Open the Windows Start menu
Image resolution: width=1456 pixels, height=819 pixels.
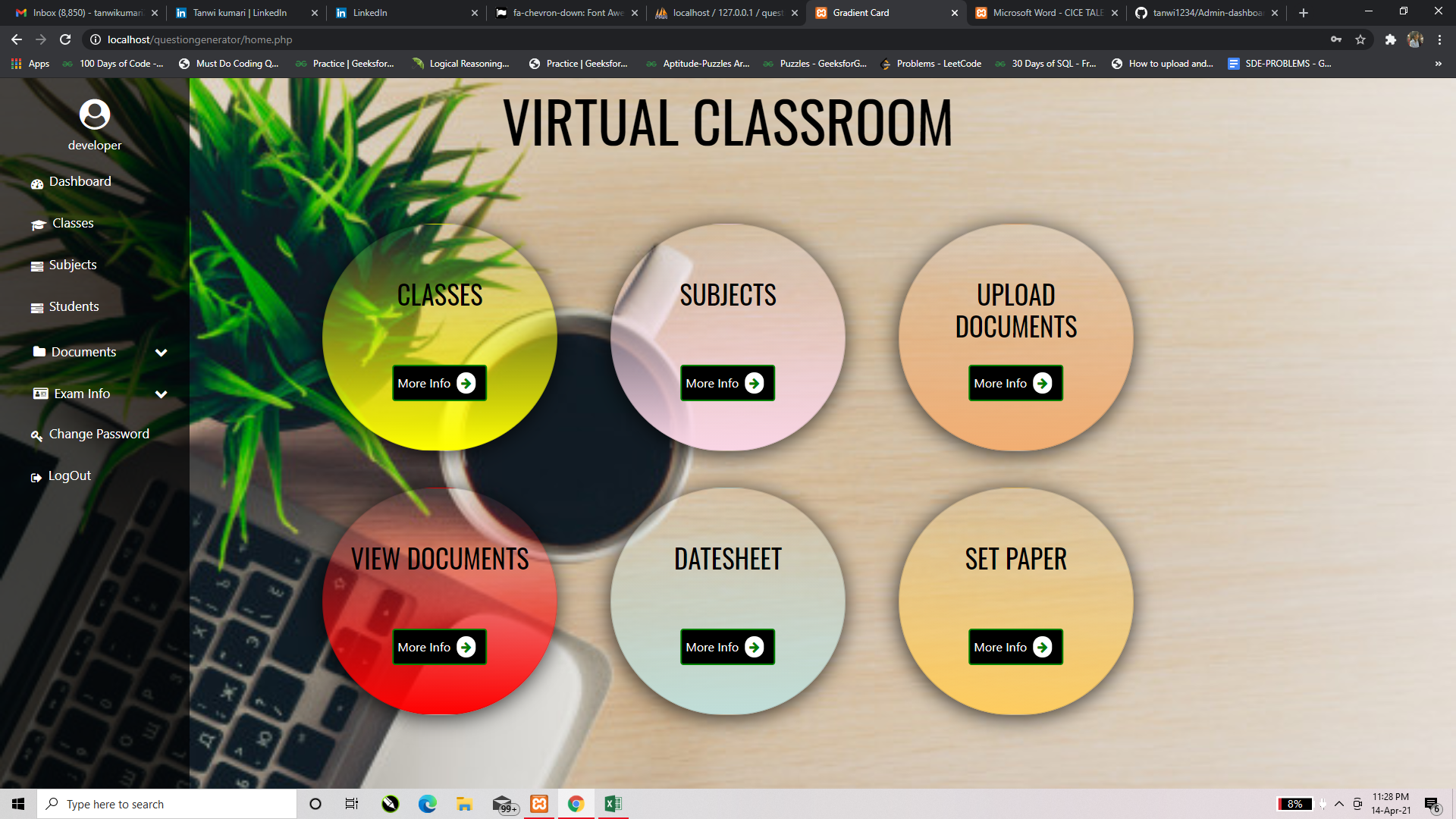coord(18,804)
